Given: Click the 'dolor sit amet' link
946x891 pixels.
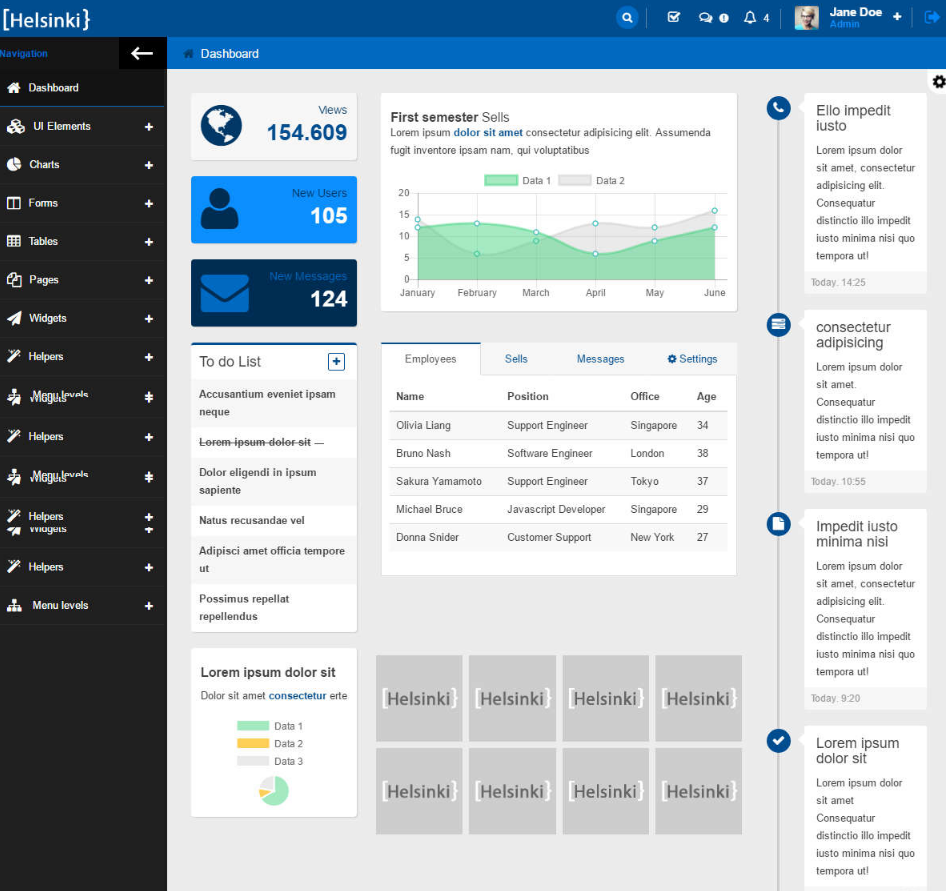Looking at the screenshot, I should click(x=488, y=133).
